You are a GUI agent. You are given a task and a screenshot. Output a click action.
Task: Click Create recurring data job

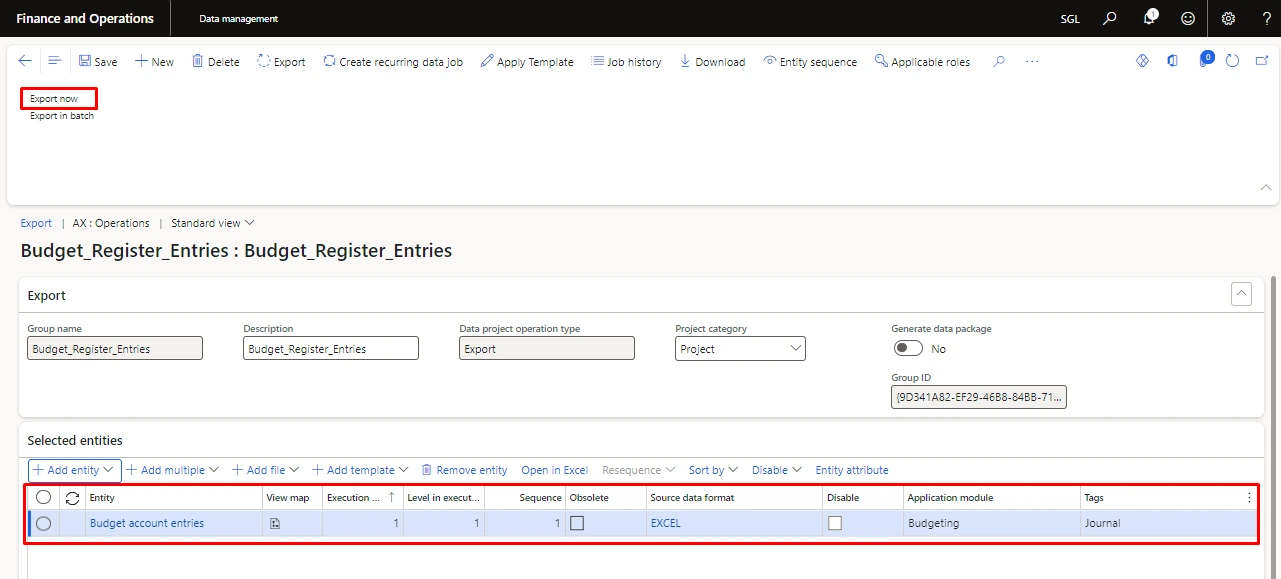tap(393, 61)
